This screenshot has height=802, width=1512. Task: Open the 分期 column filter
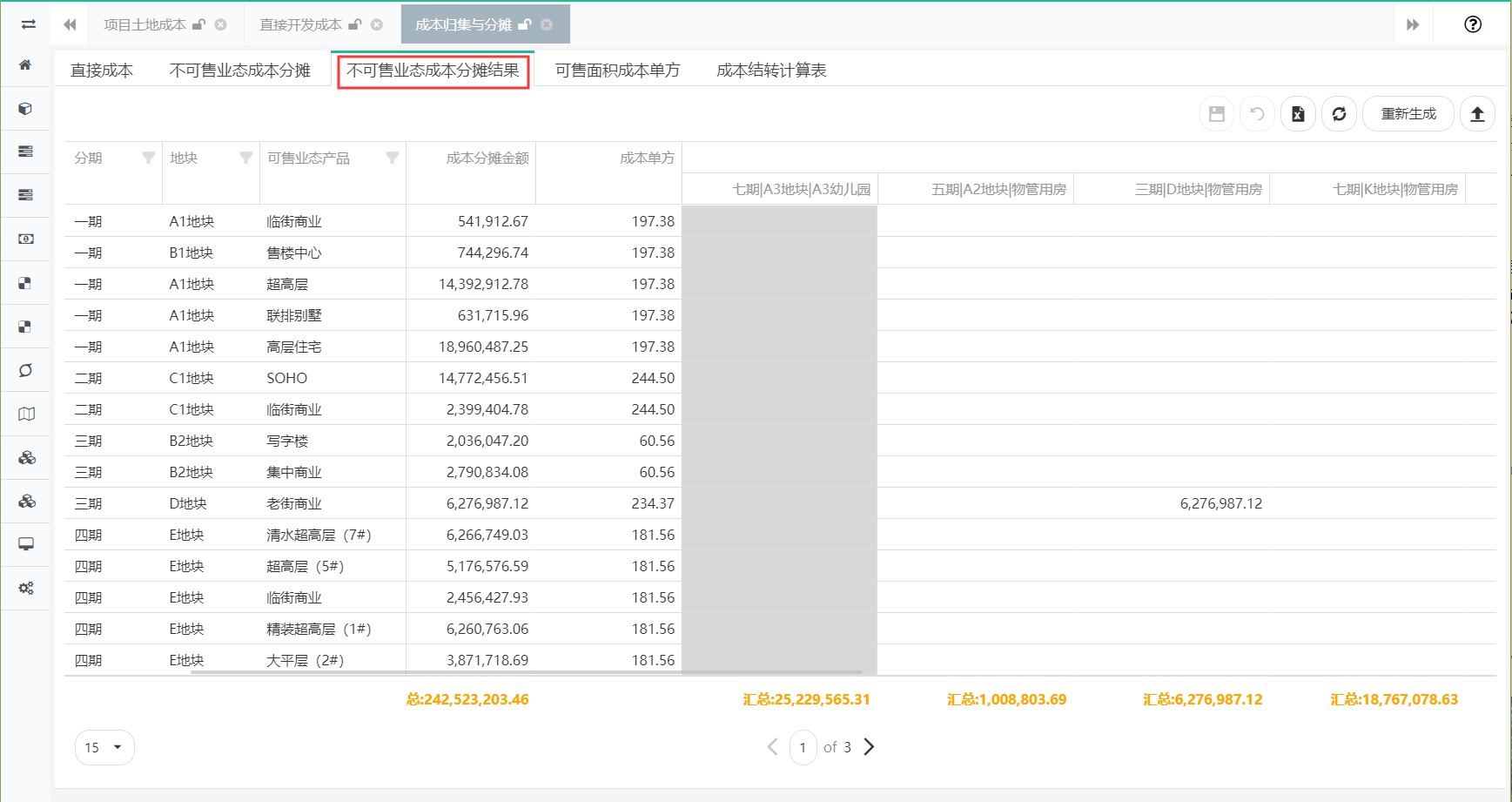(148, 158)
